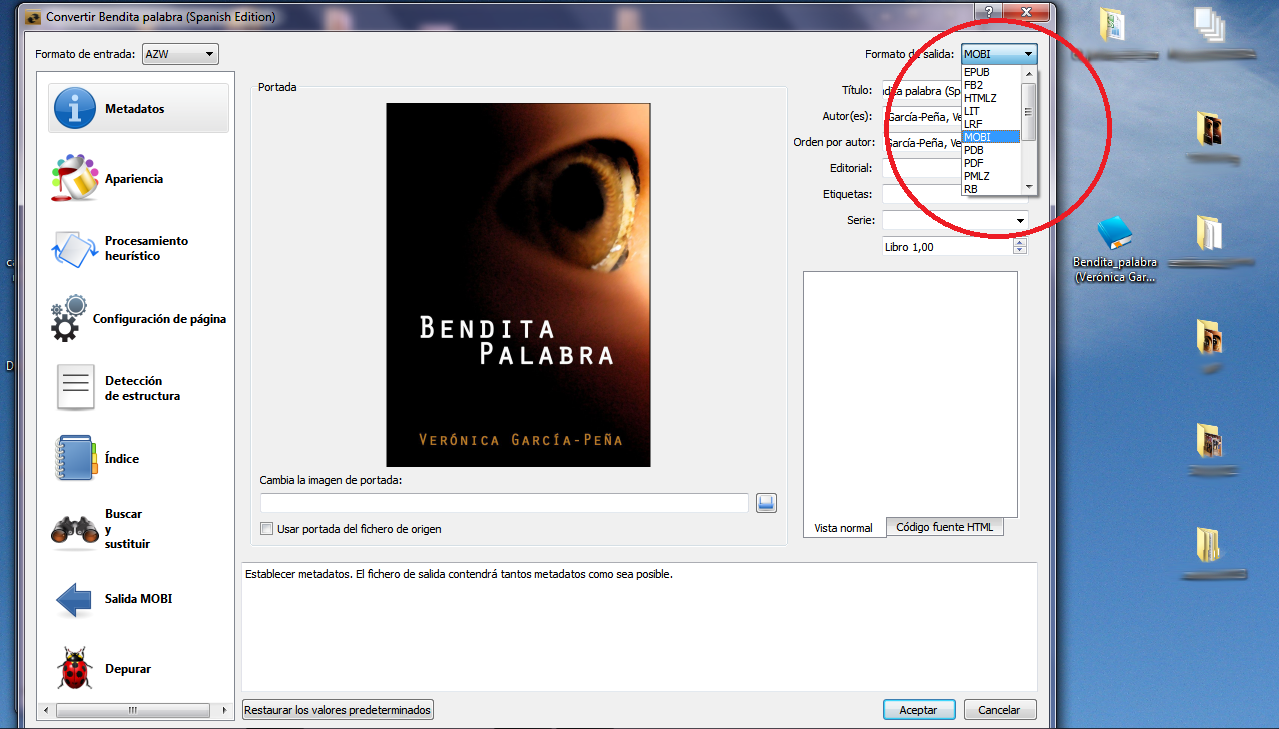Open the Metadatos section icon
Screen dimensions: 1279x729
(75, 108)
